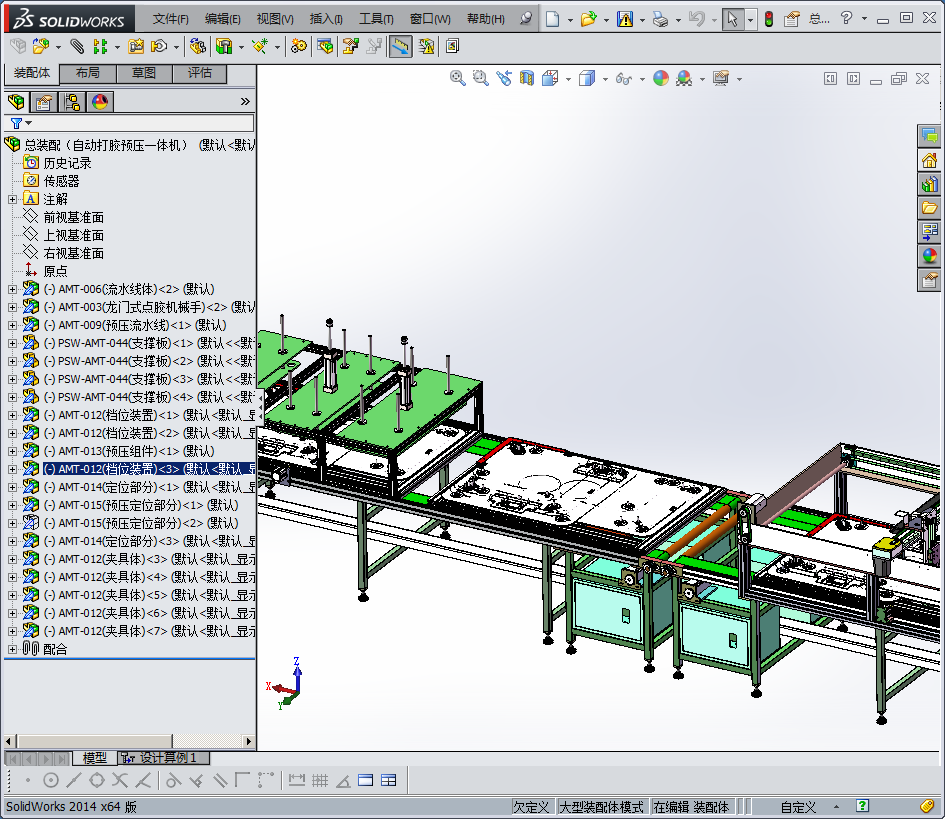Image resolution: width=945 pixels, height=819 pixels.
Task: Open the 编辑(E) menu
Action: tap(222, 19)
